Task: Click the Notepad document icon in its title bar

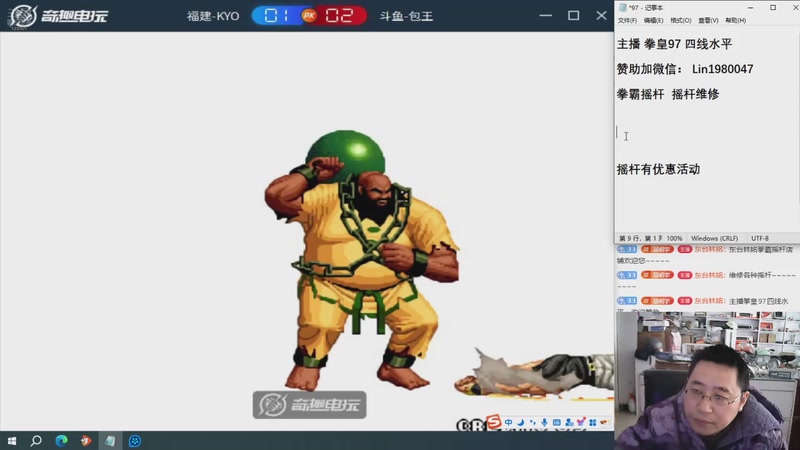Action: pyautogui.click(x=622, y=8)
